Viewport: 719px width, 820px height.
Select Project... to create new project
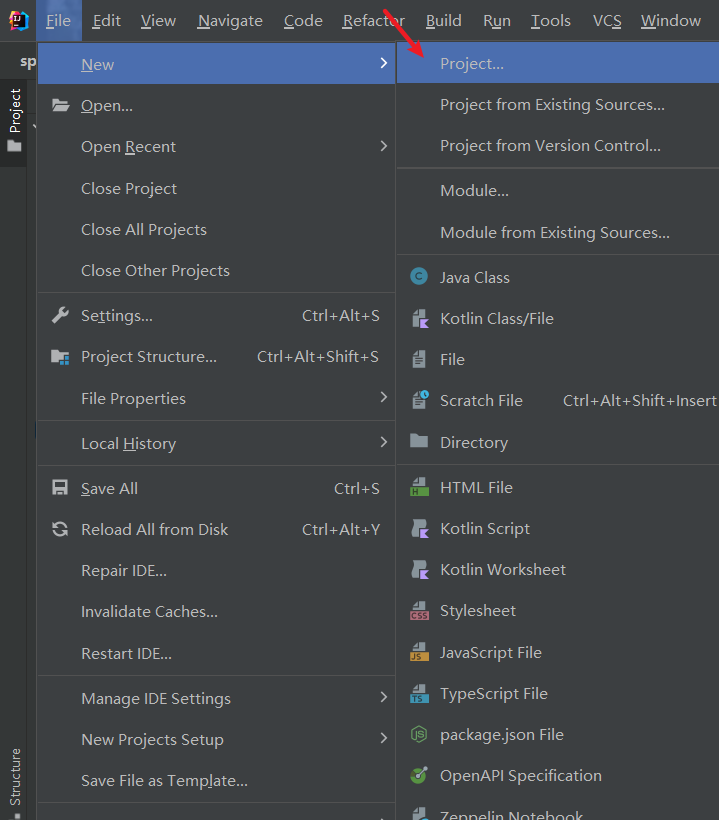(x=472, y=64)
